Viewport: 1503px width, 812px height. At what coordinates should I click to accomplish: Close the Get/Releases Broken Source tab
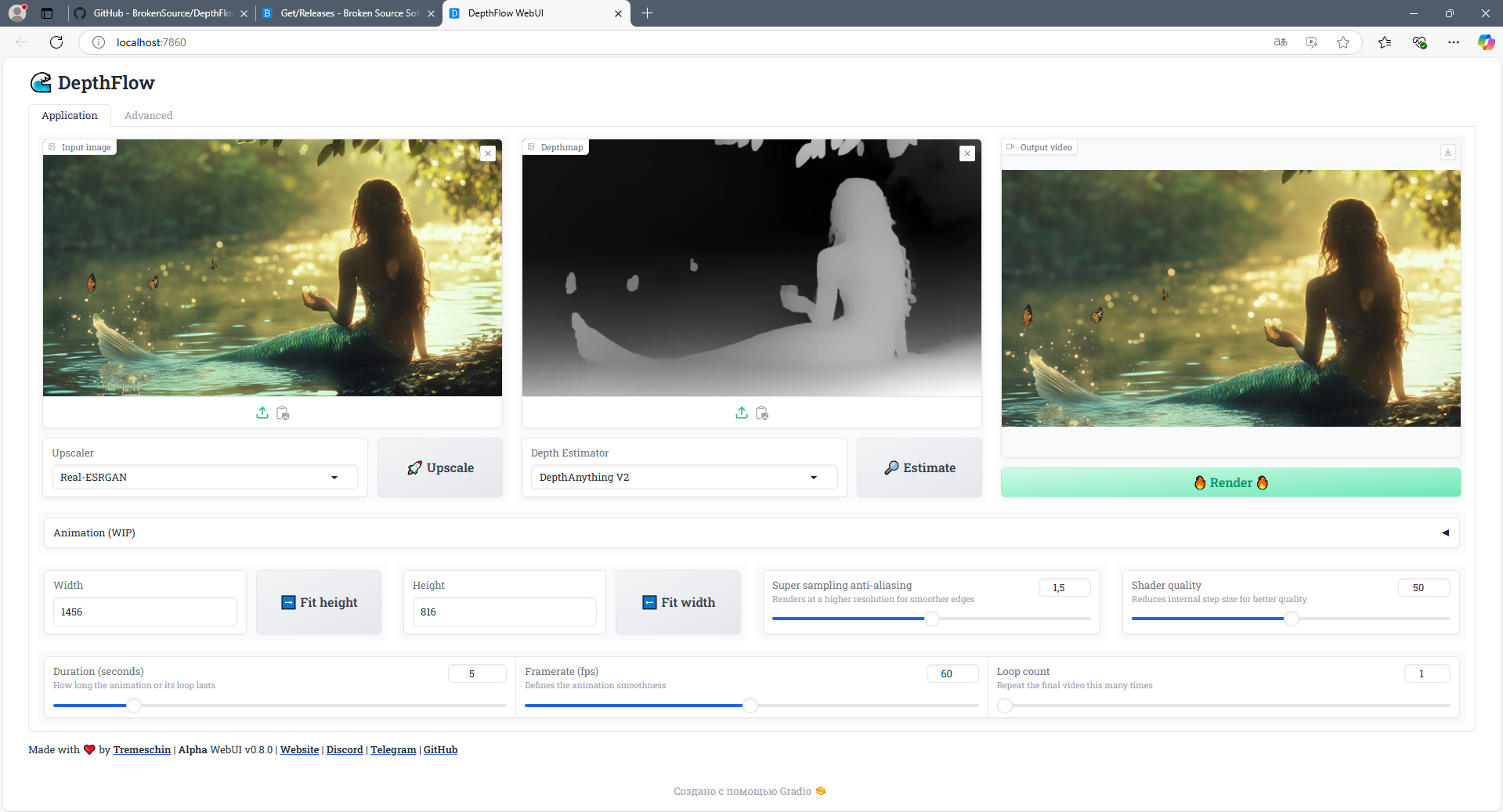click(431, 13)
